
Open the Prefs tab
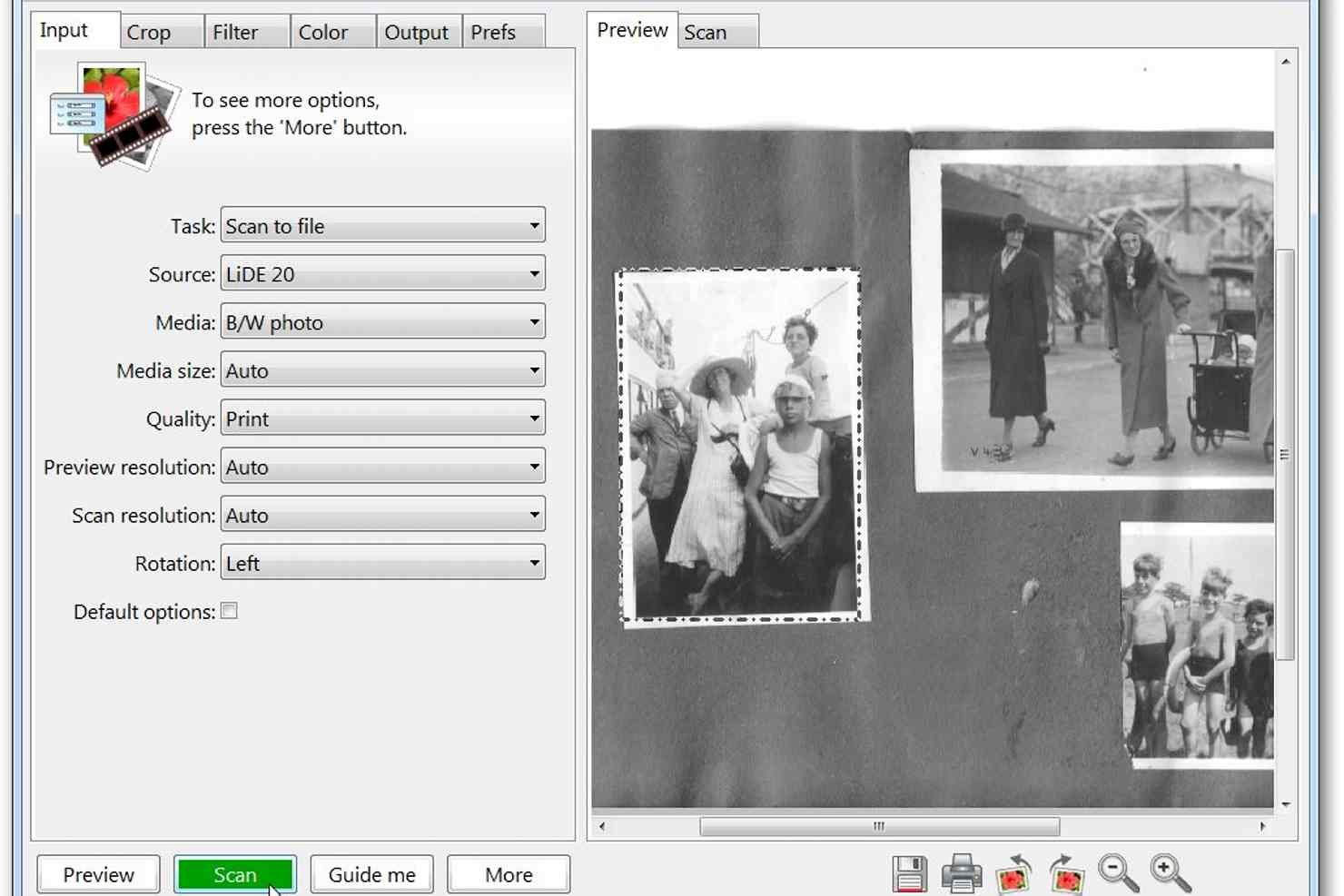pyautogui.click(x=504, y=32)
